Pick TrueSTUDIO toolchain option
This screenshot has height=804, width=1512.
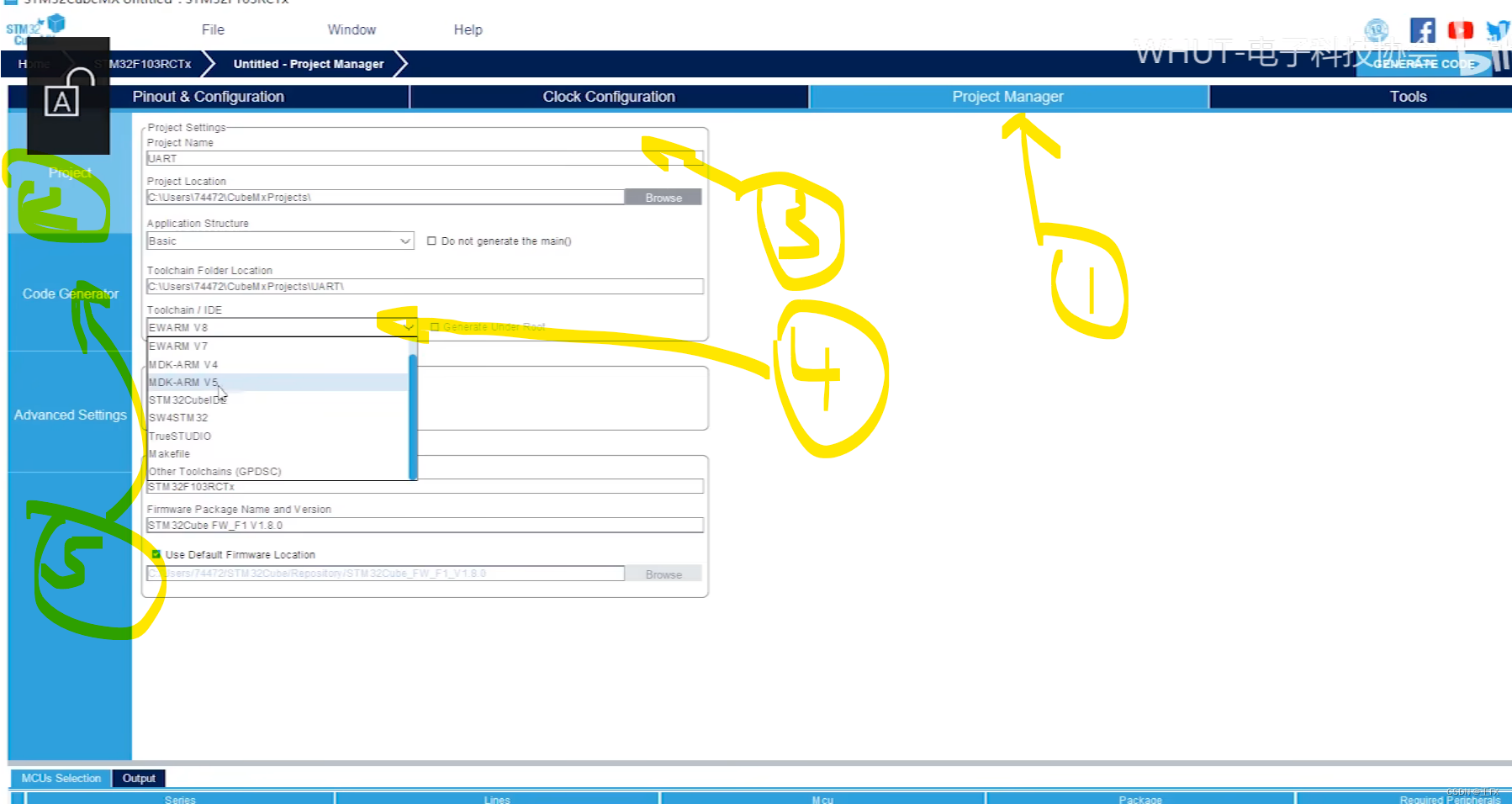click(278, 436)
